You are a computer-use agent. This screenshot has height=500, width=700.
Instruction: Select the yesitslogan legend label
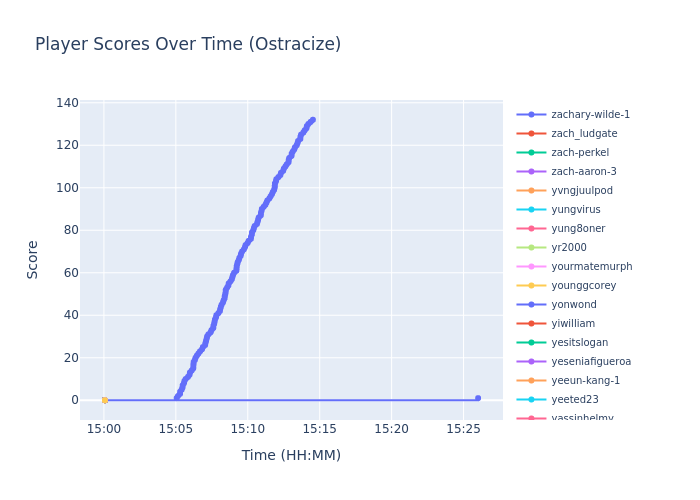pos(579,343)
